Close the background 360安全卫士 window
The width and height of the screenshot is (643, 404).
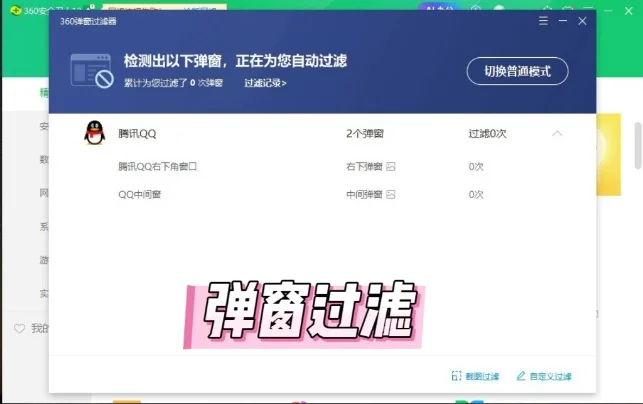click(x=629, y=11)
